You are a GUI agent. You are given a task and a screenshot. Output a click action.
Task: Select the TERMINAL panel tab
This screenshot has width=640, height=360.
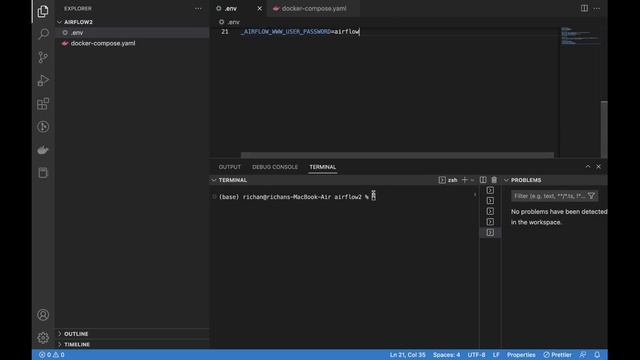322,167
